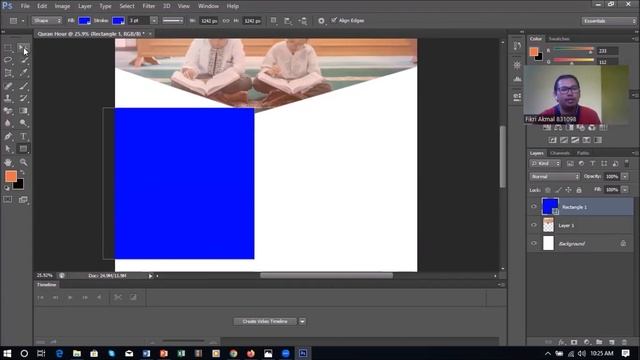This screenshot has width=640, height=360.
Task: Select the Brush tool
Action: coord(23,86)
